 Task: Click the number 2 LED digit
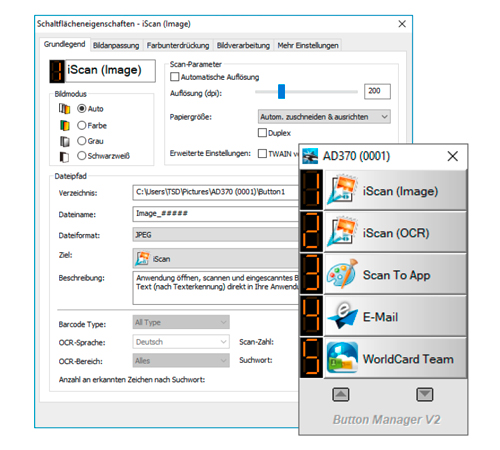tap(311, 232)
